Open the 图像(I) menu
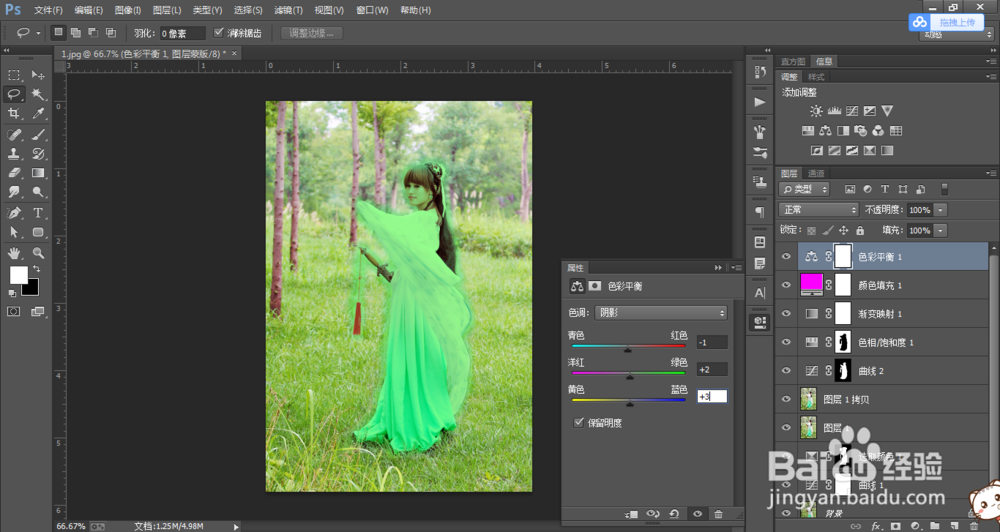Image resolution: width=1000 pixels, height=532 pixels. [128, 10]
